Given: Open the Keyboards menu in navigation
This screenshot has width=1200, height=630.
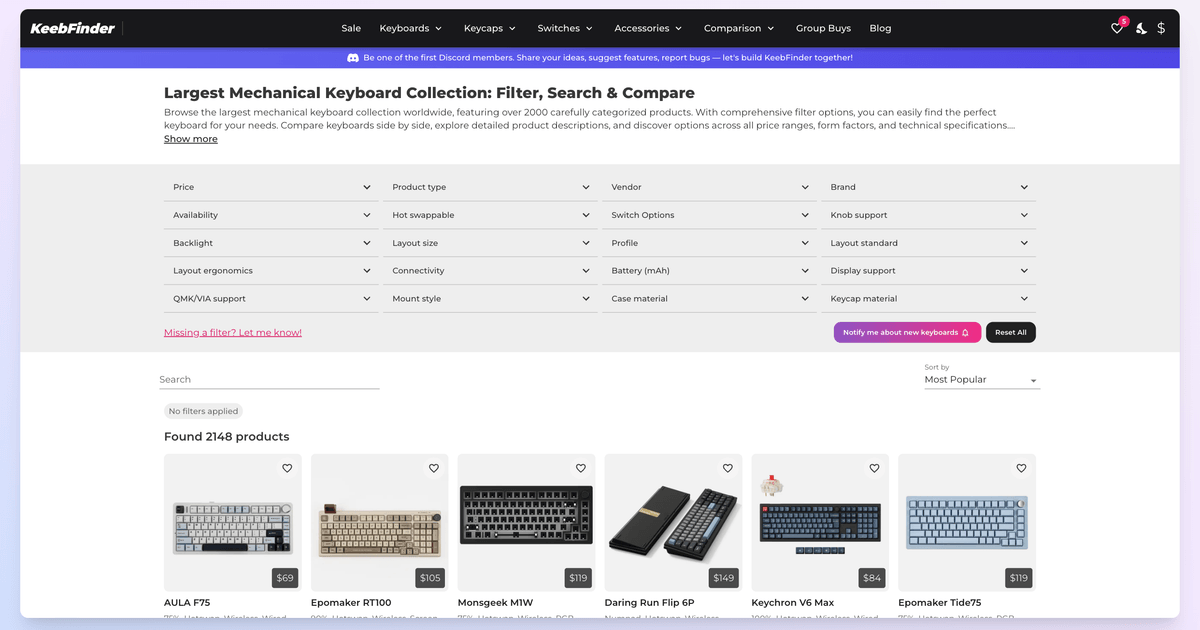Looking at the screenshot, I should [x=411, y=28].
